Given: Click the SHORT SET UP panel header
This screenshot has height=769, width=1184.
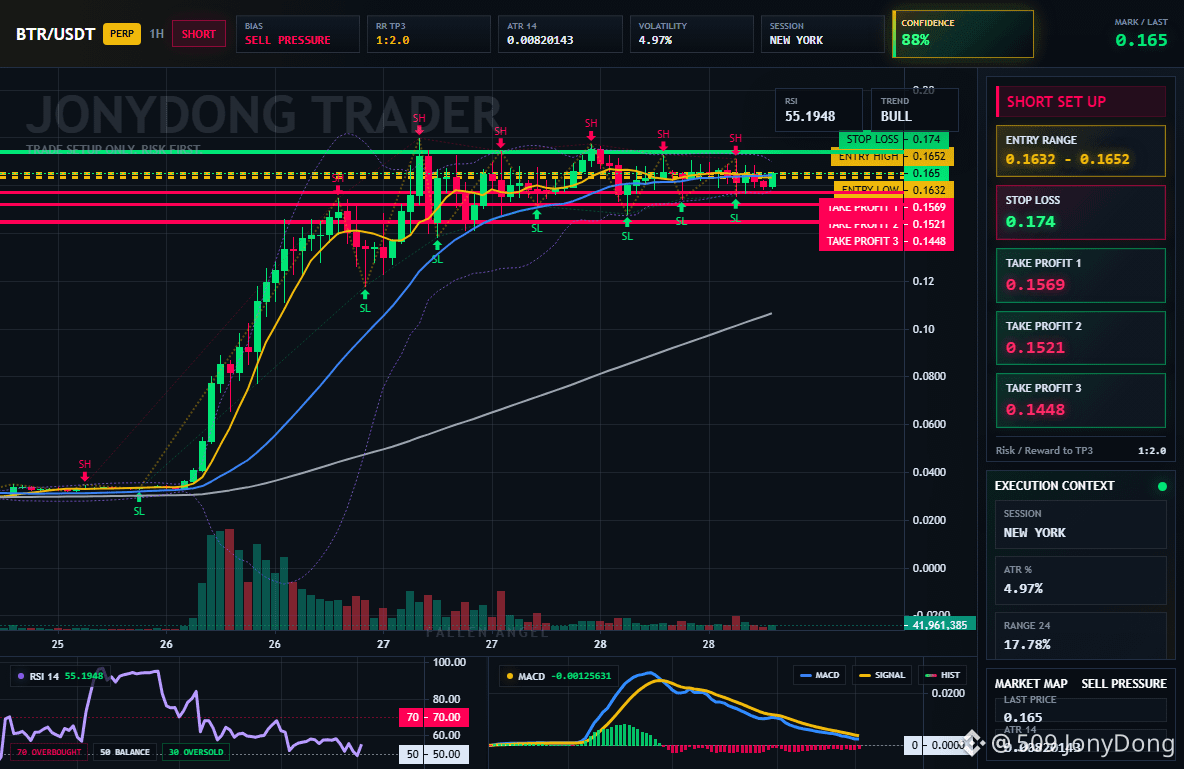Looking at the screenshot, I should (1081, 102).
